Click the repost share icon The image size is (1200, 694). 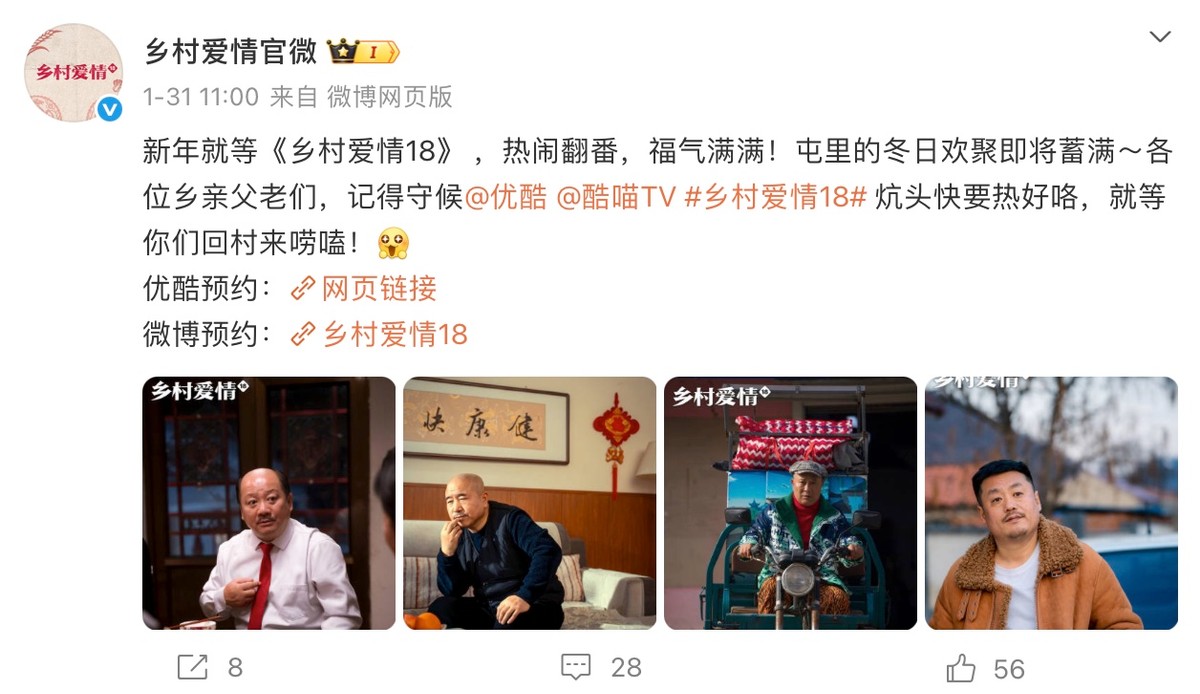(192, 667)
